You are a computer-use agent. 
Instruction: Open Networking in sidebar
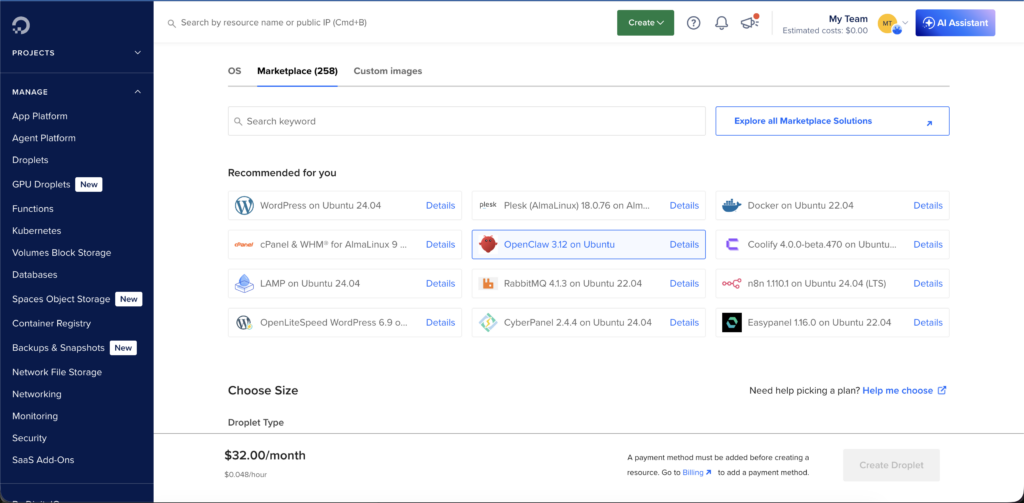click(x=37, y=395)
